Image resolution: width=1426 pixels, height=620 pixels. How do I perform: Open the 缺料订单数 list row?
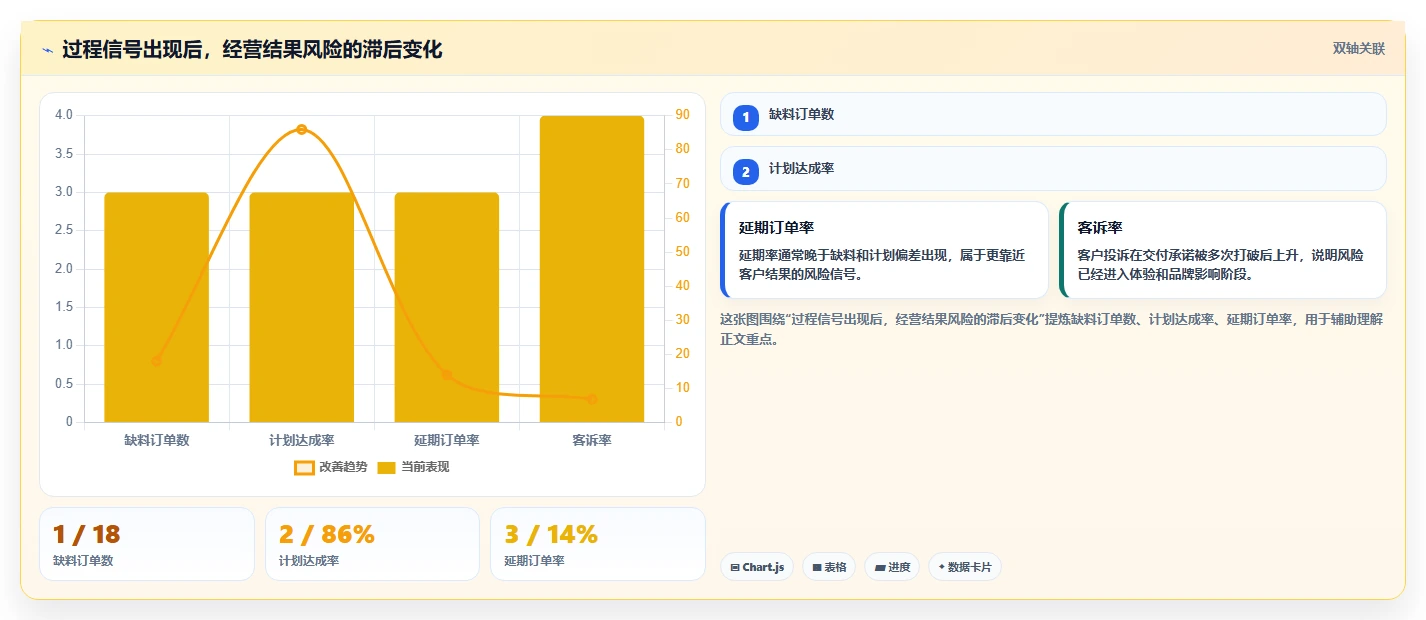[1053, 114]
